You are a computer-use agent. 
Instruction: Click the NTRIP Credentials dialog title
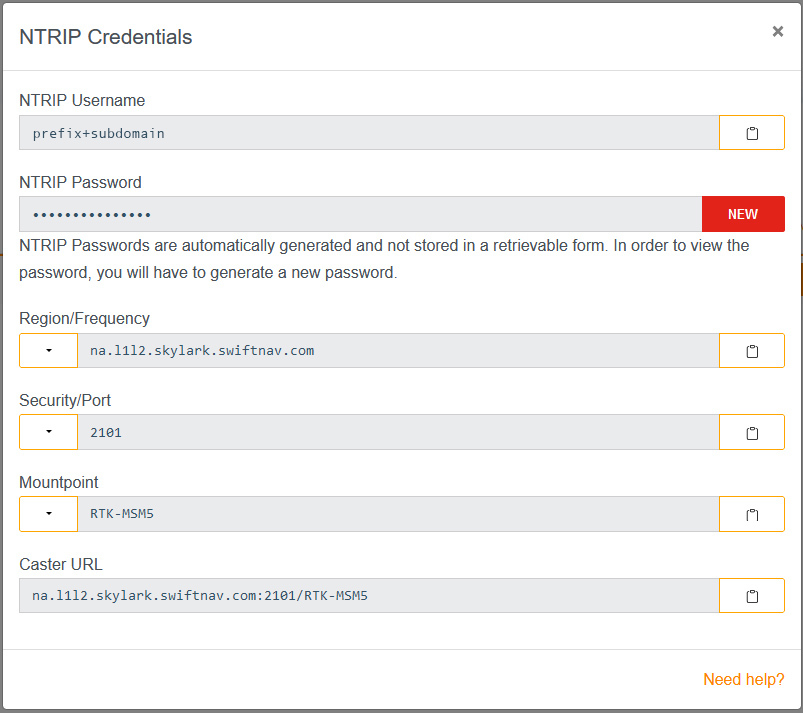[x=106, y=37]
